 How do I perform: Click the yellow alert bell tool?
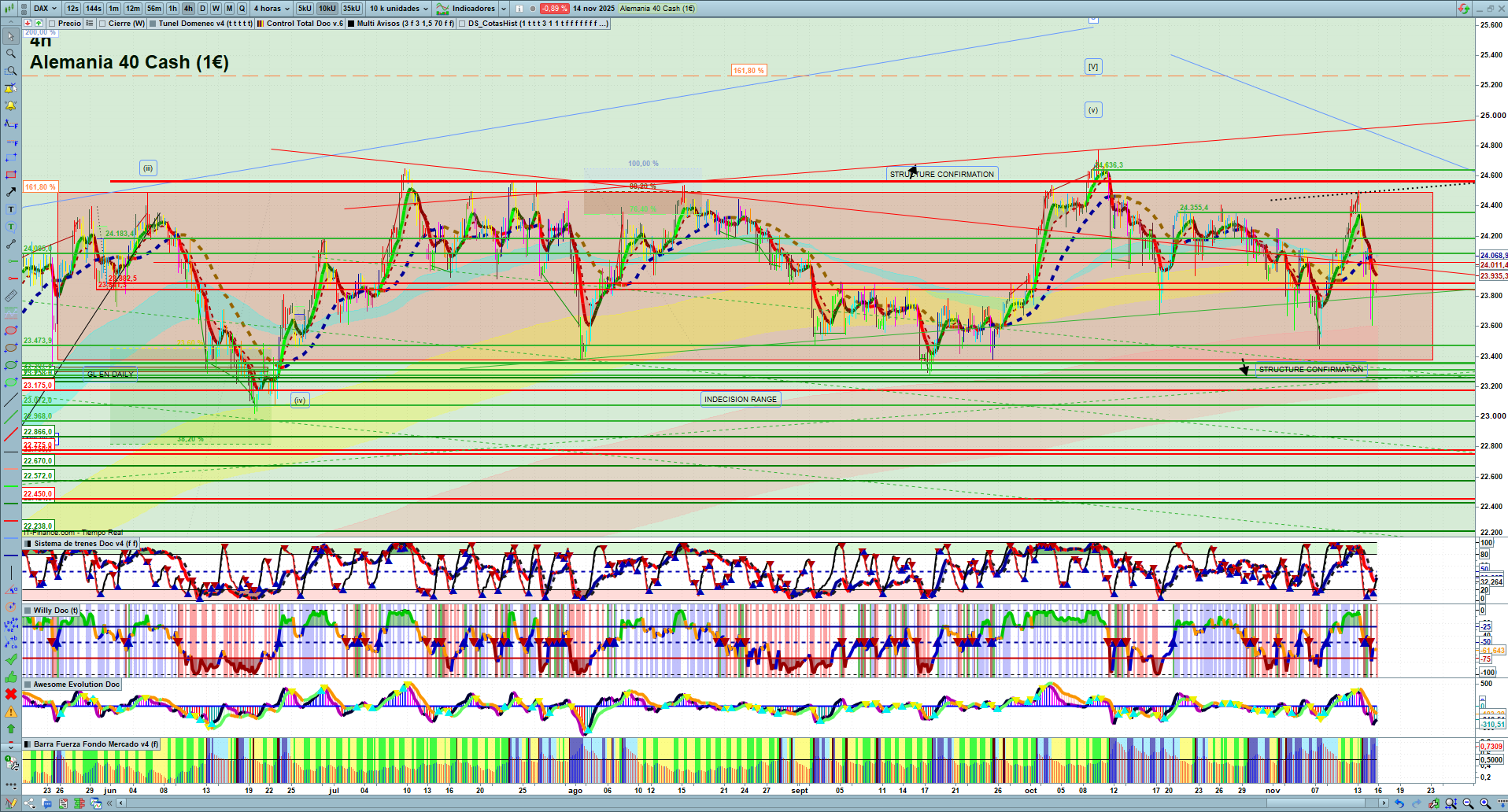[10, 105]
